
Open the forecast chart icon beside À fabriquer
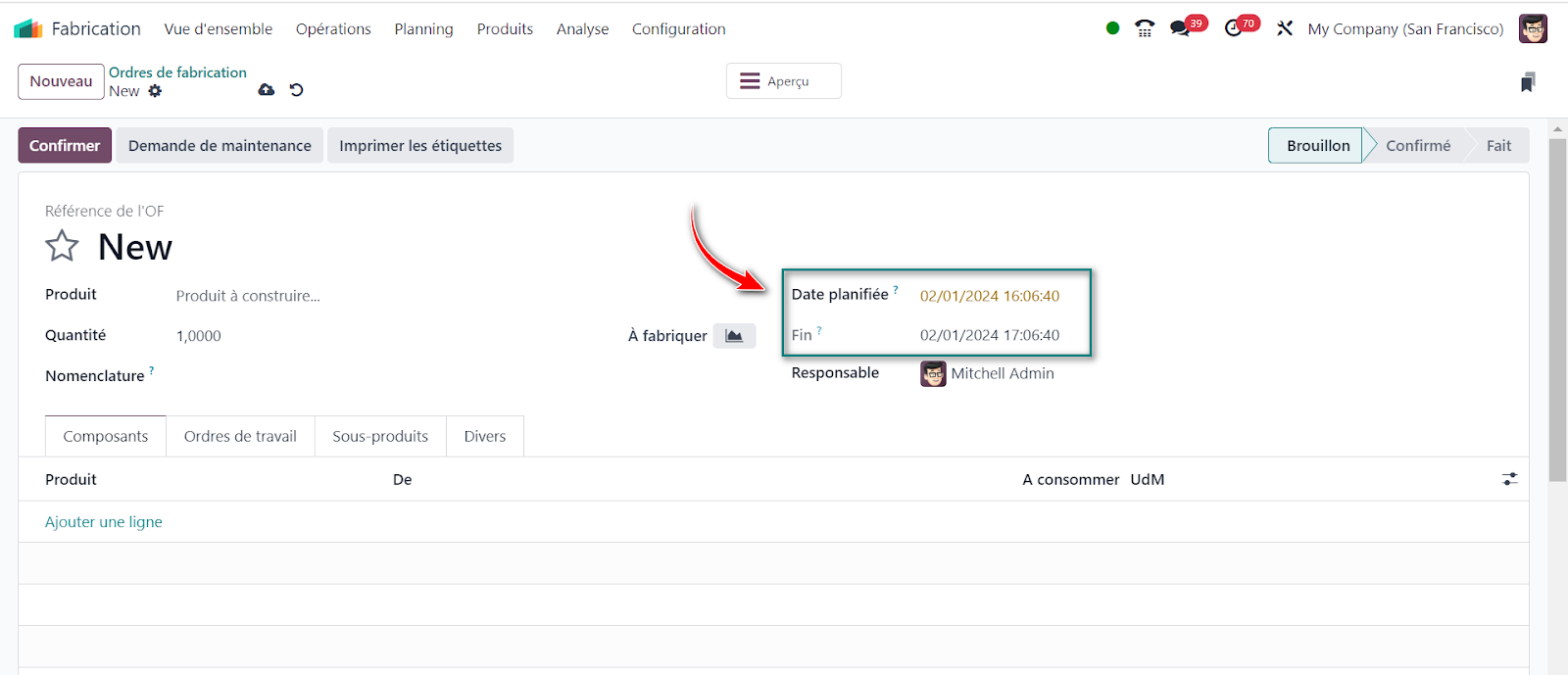[x=734, y=336]
